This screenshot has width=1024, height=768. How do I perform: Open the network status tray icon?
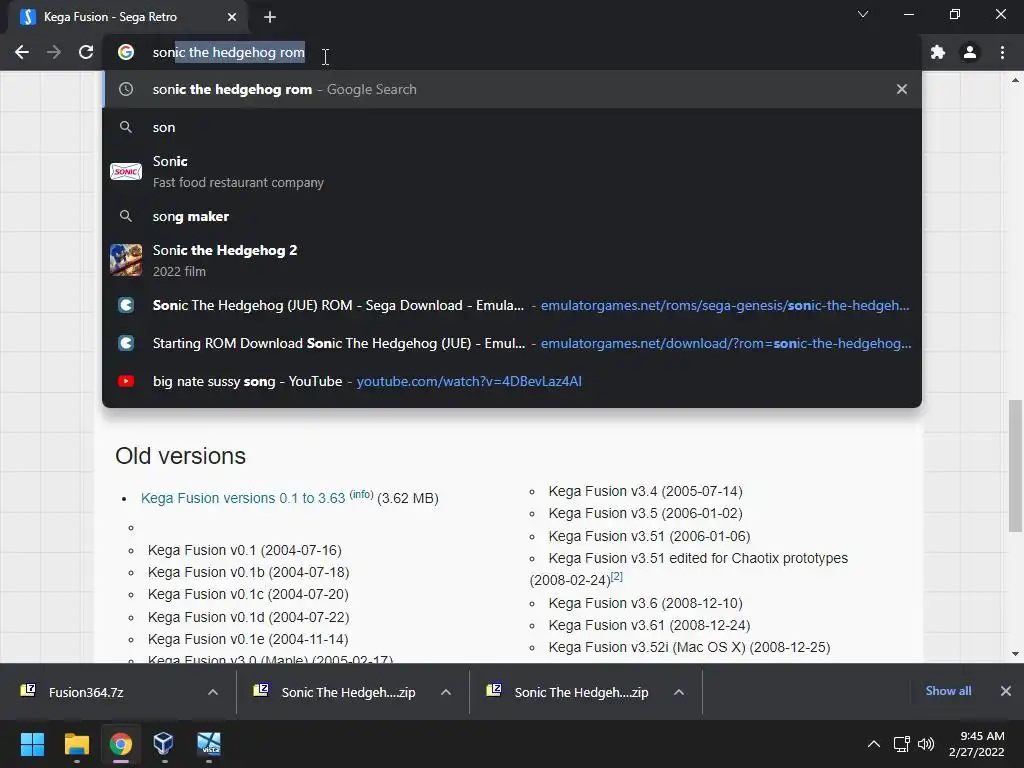click(x=902, y=744)
